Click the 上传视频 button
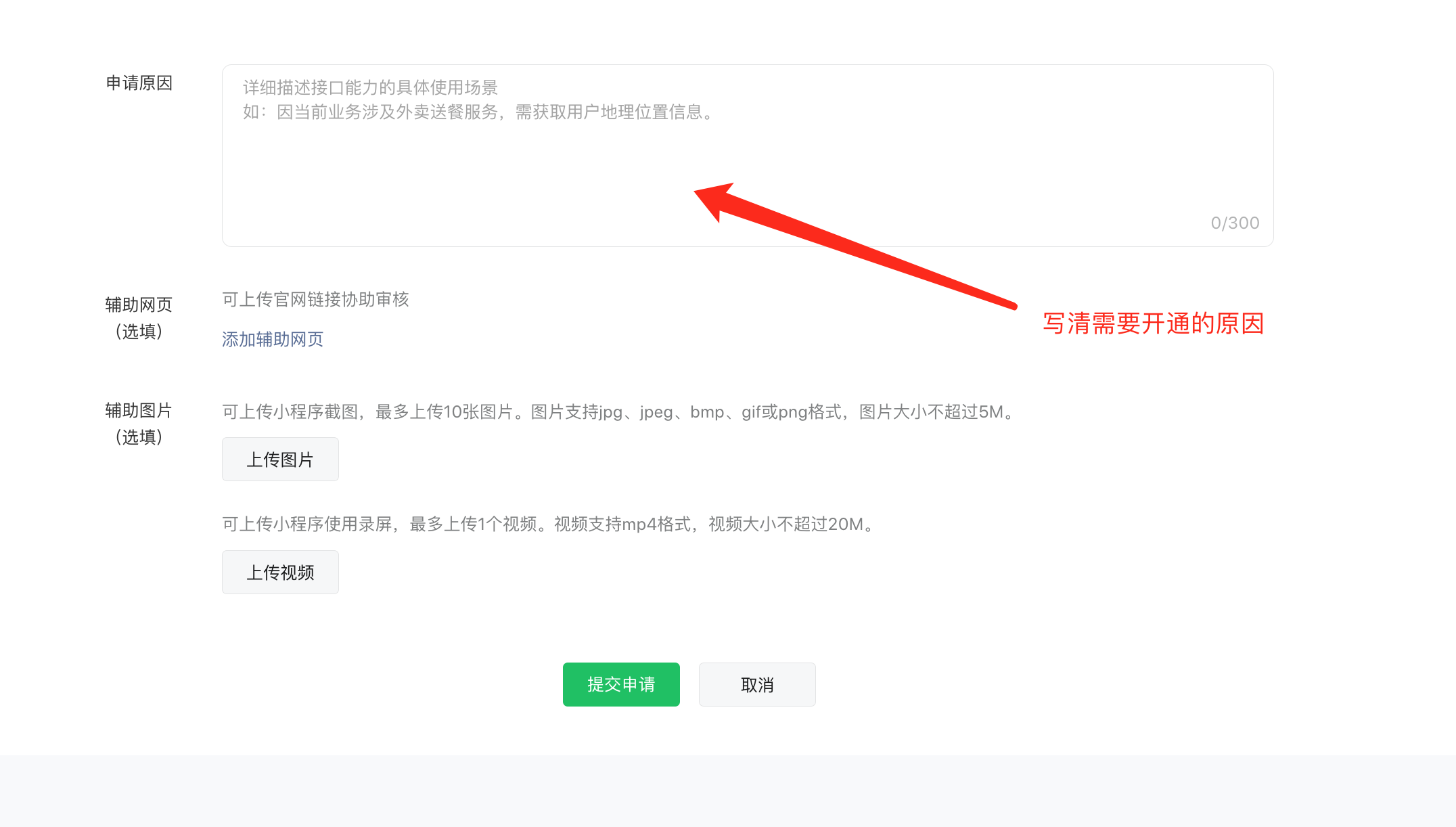This screenshot has height=827, width=1456. (280, 573)
